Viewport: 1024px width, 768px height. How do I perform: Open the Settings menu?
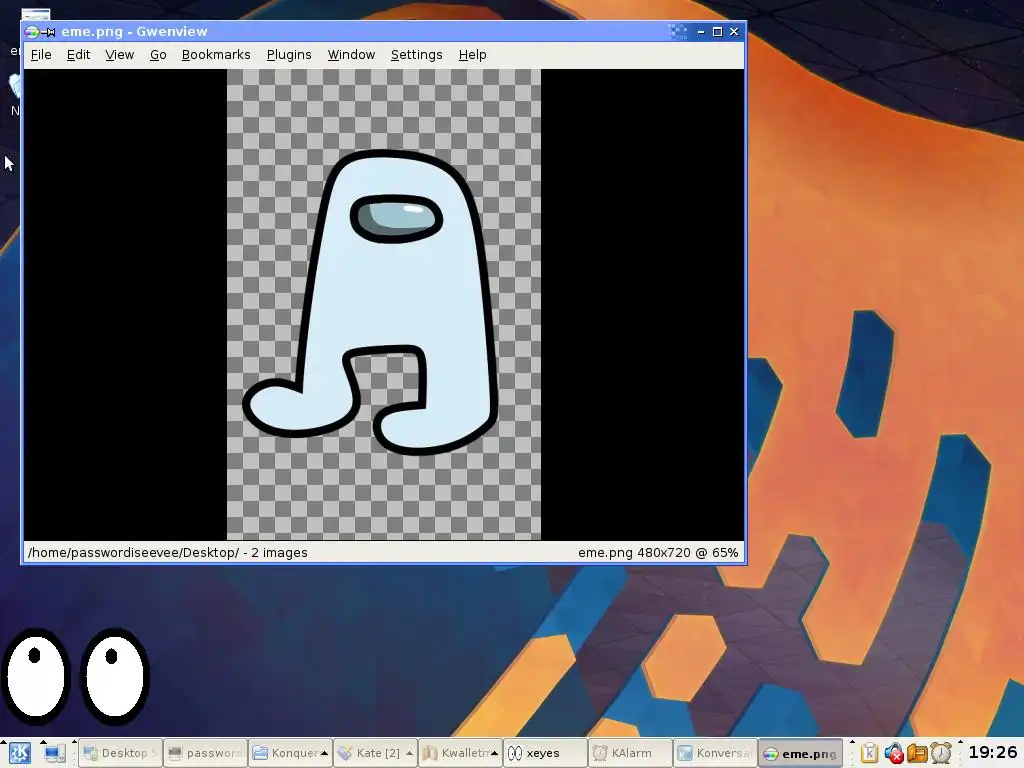click(x=417, y=55)
